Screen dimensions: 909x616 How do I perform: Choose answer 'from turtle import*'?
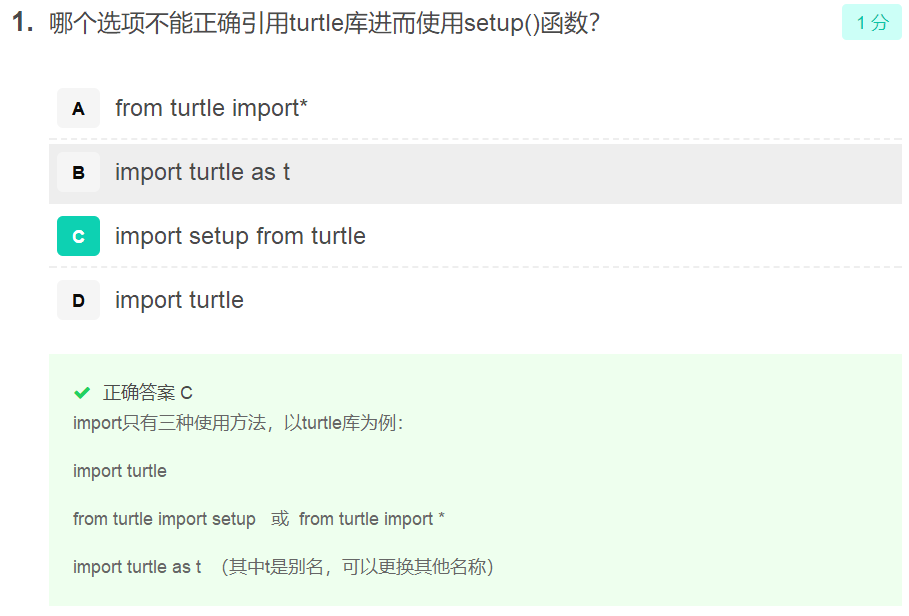pyautogui.click(x=211, y=108)
